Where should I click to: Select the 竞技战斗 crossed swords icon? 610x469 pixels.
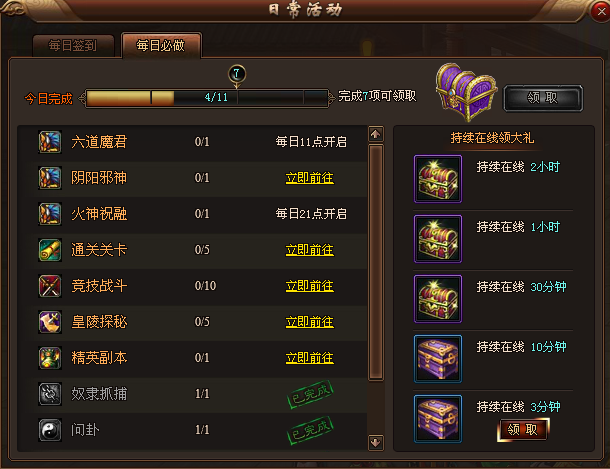click(x=50, y=286)
